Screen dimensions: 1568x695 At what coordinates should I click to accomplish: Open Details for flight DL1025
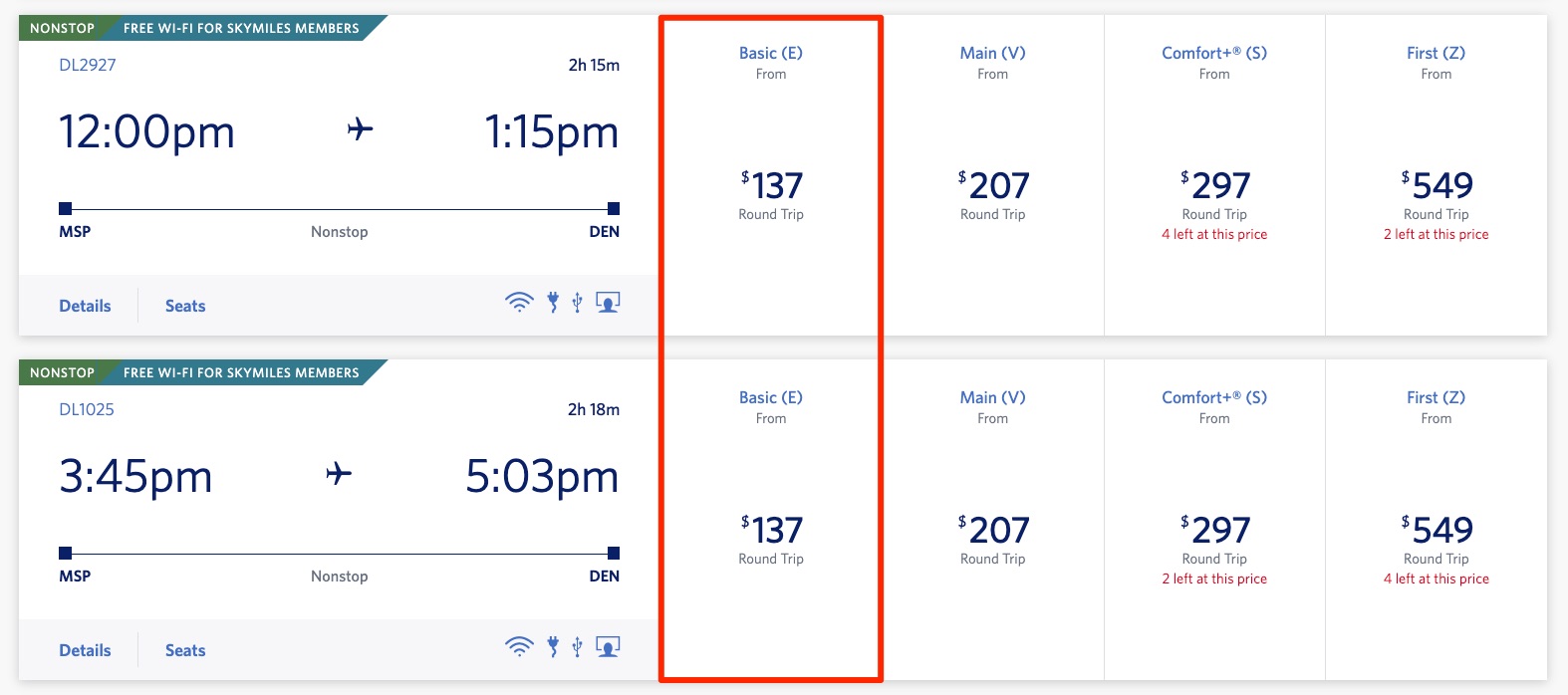click(x=84, y=650)
